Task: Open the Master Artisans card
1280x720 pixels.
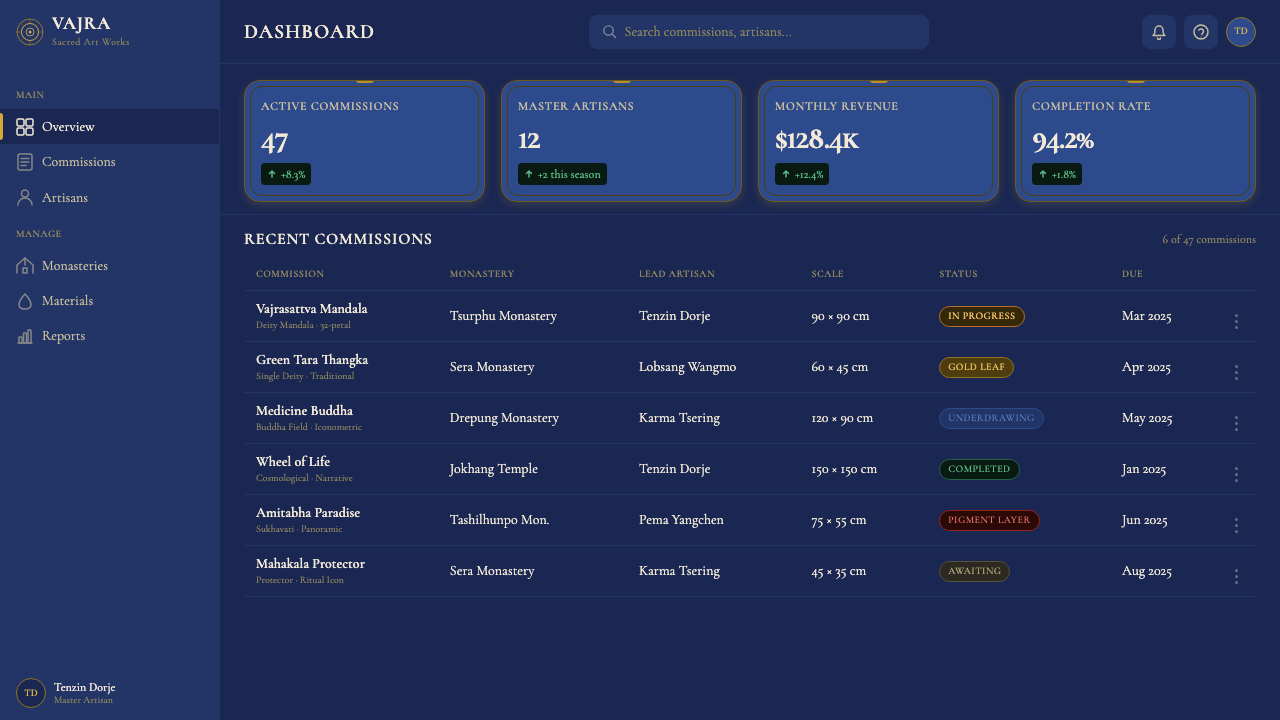Action: [x=622, y=141]
